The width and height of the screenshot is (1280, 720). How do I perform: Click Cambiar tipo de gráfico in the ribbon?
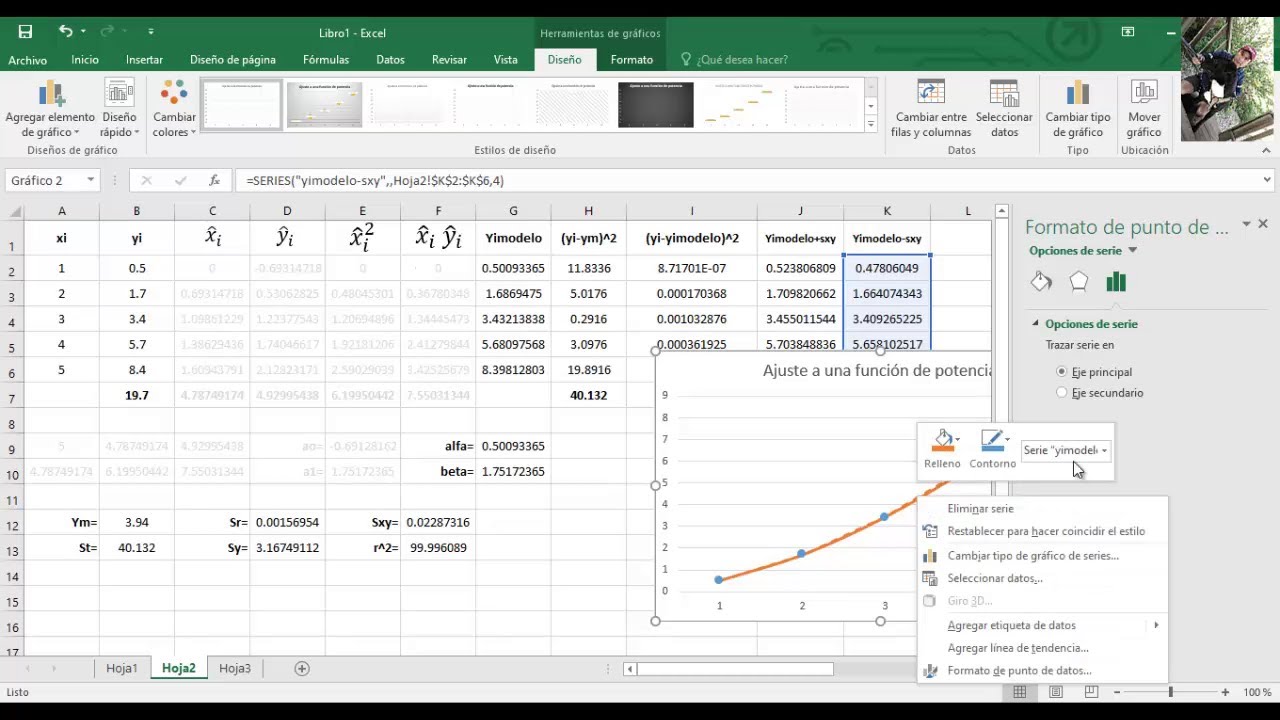pyautogui.click(x=1078, y=110)
